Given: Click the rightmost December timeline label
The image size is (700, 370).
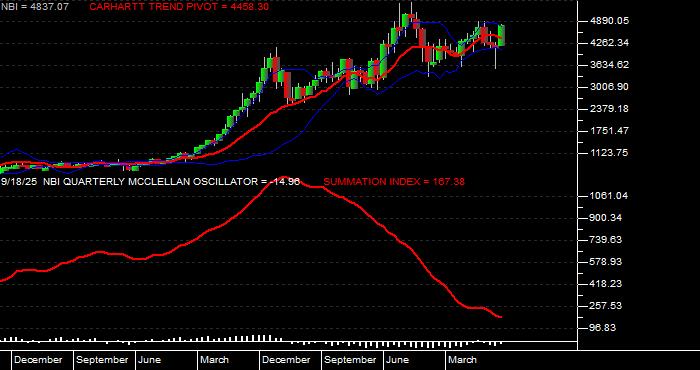Looking at the screenshot, I should (x=286, y=360).
